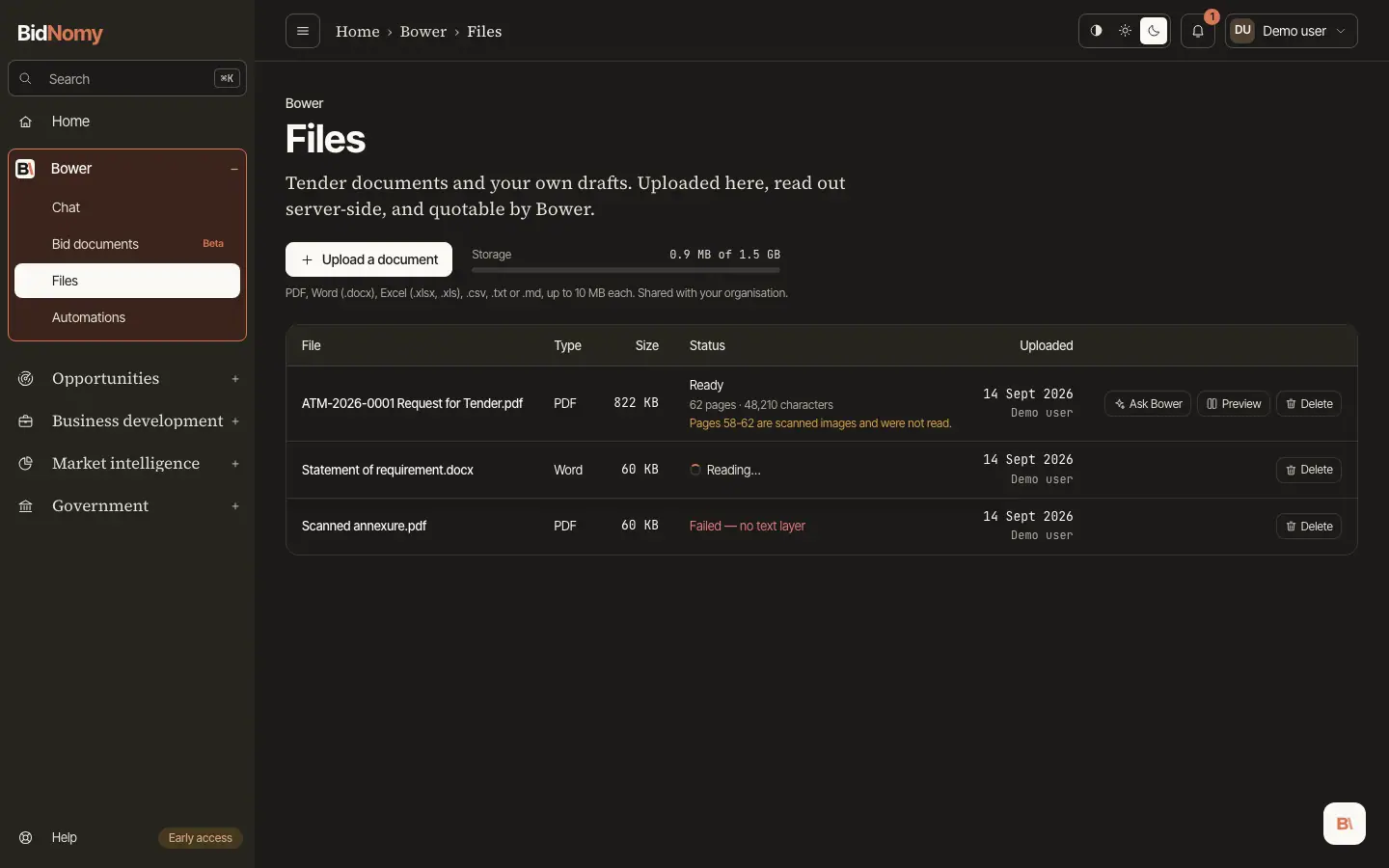The image size is (1389, 868).
Task: Open Bid documents beta page
Action: point(127,244)
